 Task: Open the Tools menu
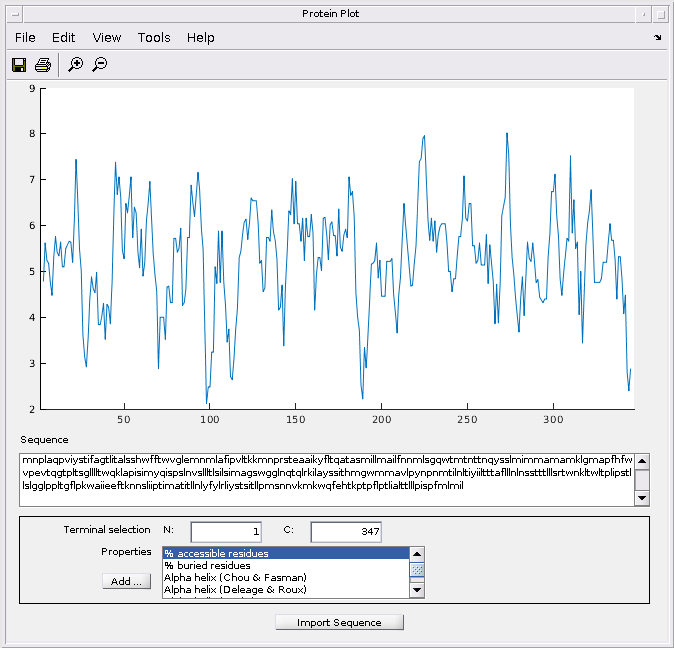(154, 38)
